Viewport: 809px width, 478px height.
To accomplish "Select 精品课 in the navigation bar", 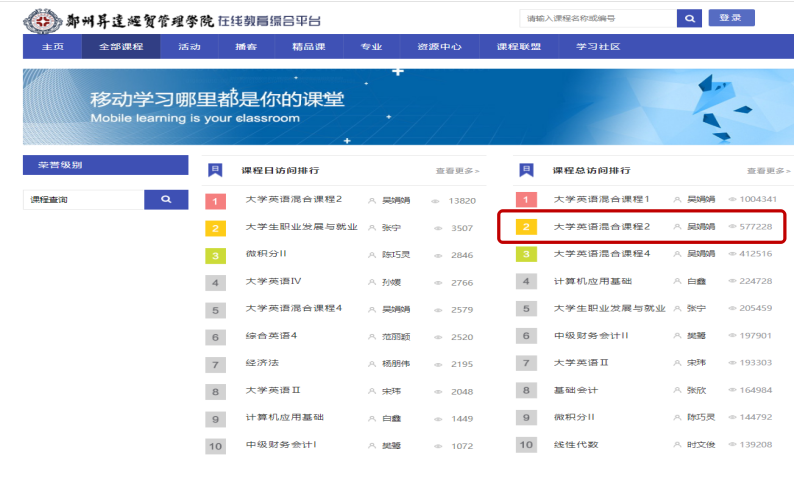I will coord(310,47).
